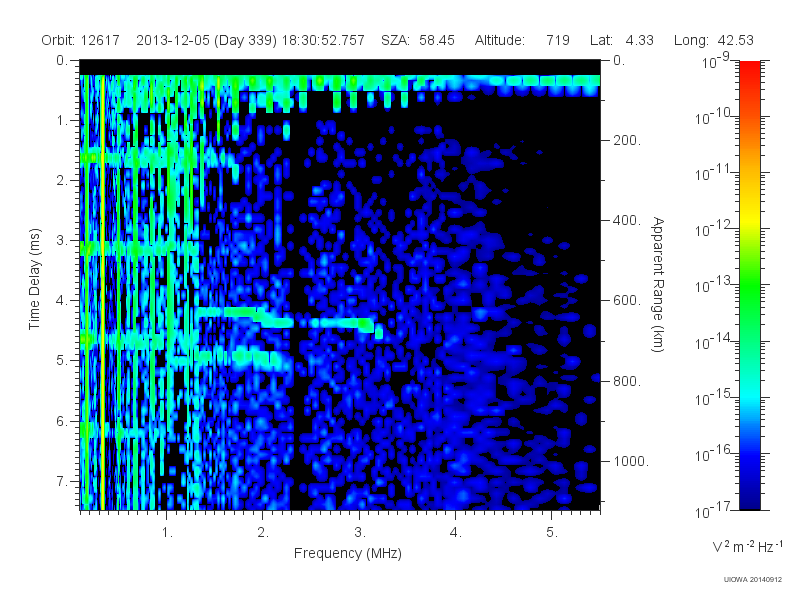This screenshot has height=600, width=800.
Task: Click the 1. tick label on frequency axis
Action: (x=167, y=533)
